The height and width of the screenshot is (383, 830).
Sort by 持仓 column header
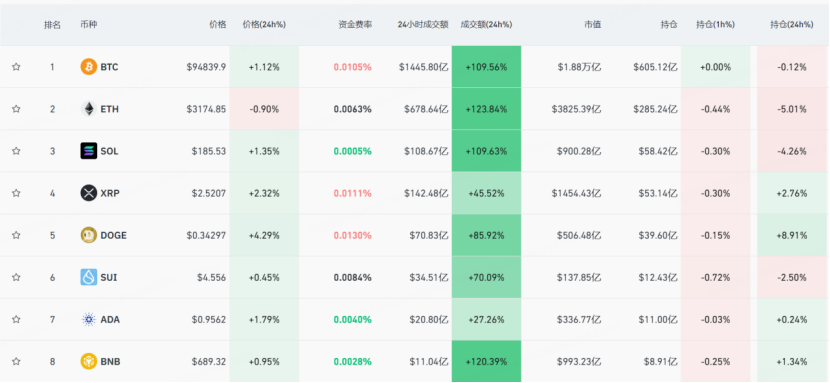[x=669, y=25]
